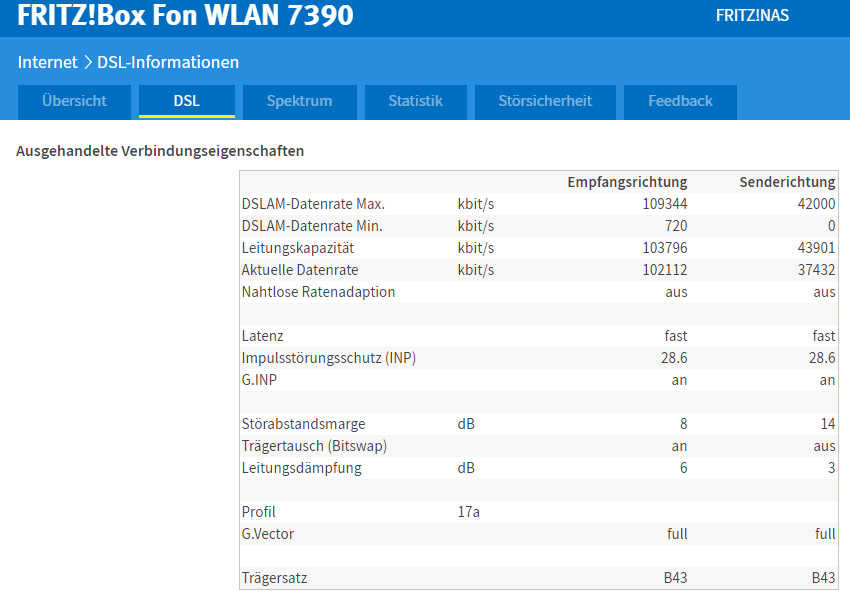Select the Empfangsrichtung column header

pos(627,182)
